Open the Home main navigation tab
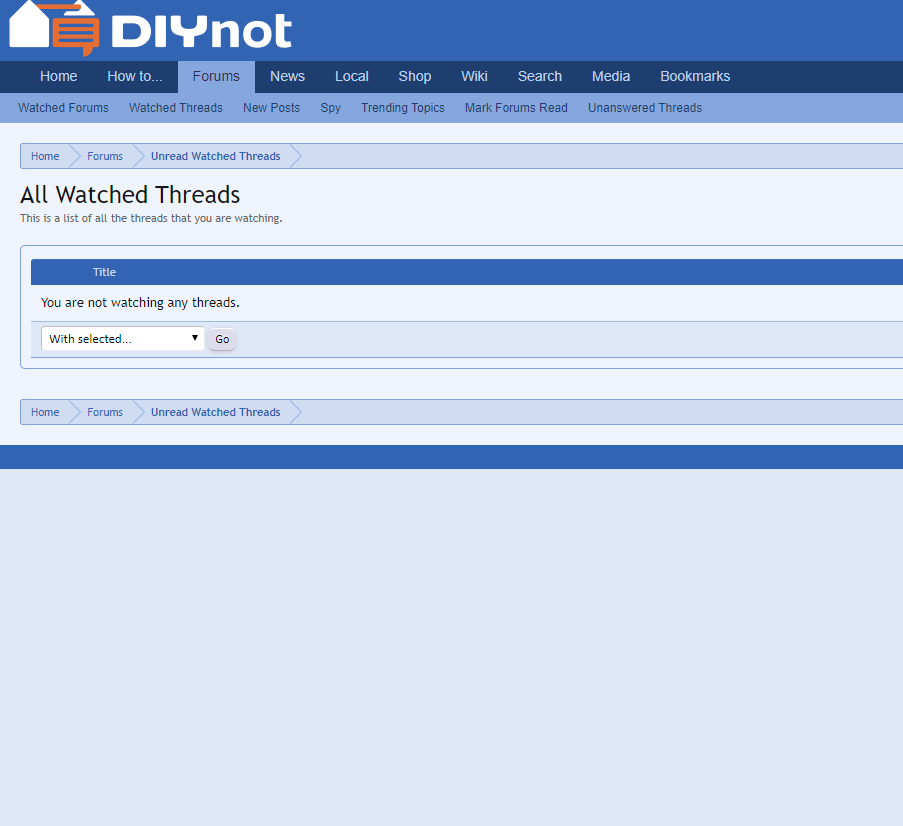 tap(59, 77)
